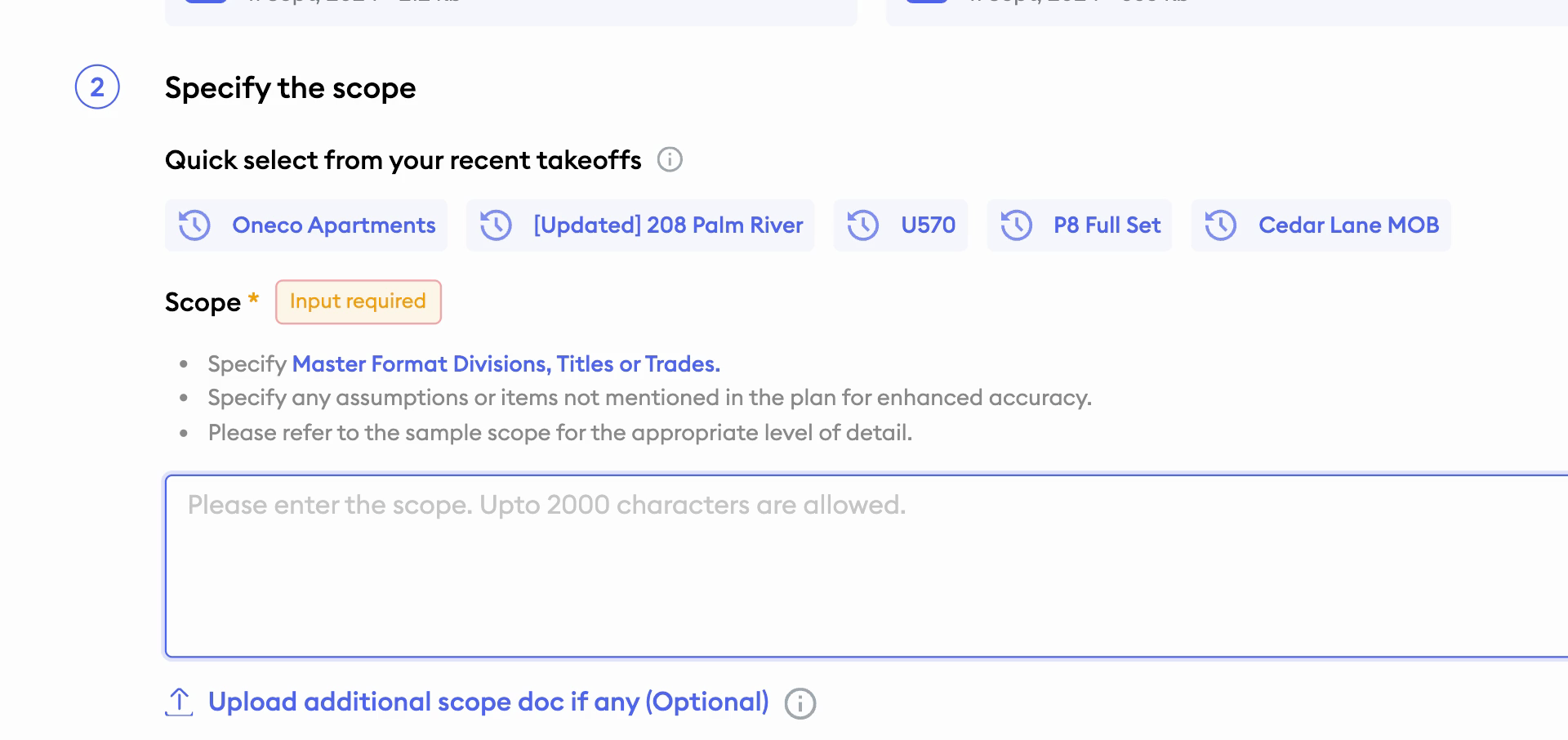Click the history icon on P8 Full Set
Viewport: 1568px width, 740px height.
point(1017,225)
